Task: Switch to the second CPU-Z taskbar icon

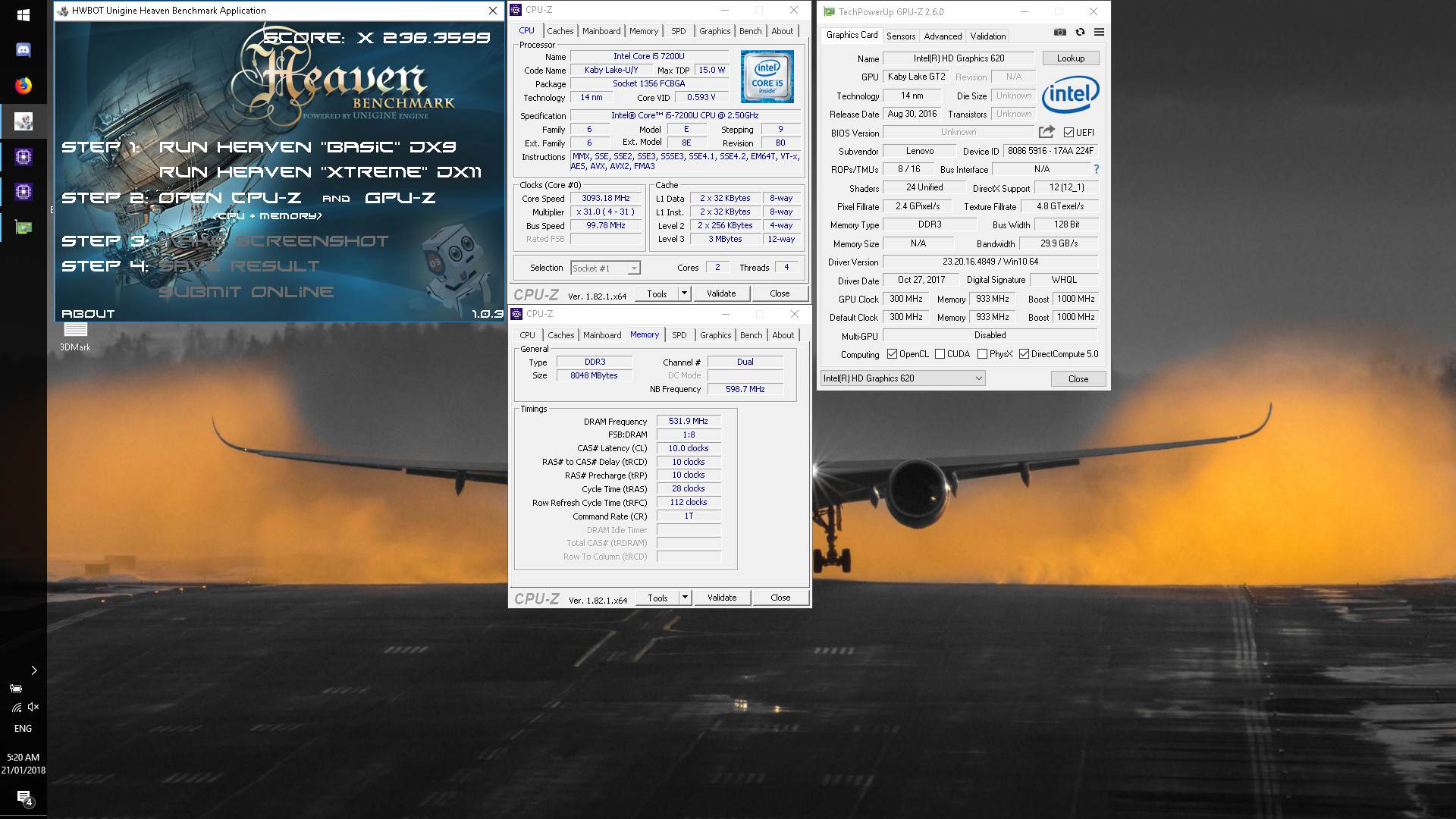Action: pos(23,192)
